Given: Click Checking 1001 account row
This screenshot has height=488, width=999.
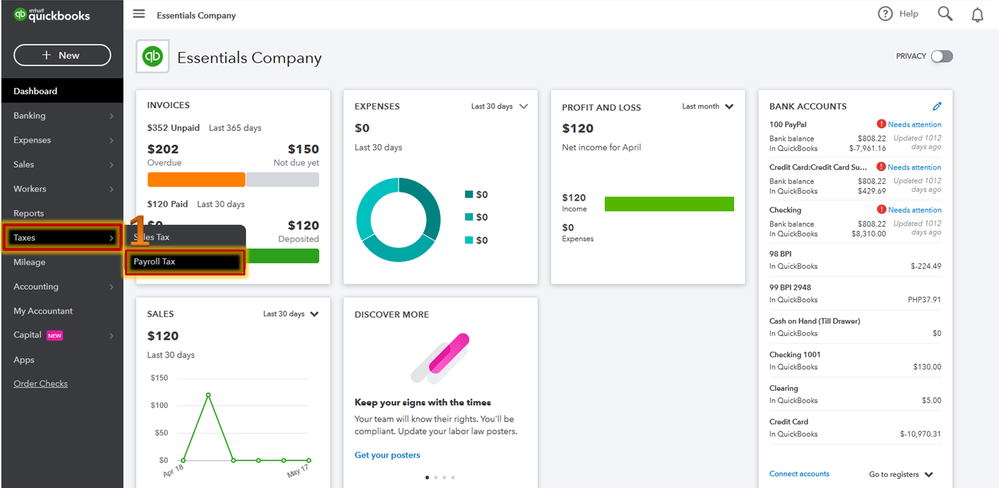Looking at the screenshot, I should (x=855, y=361).
